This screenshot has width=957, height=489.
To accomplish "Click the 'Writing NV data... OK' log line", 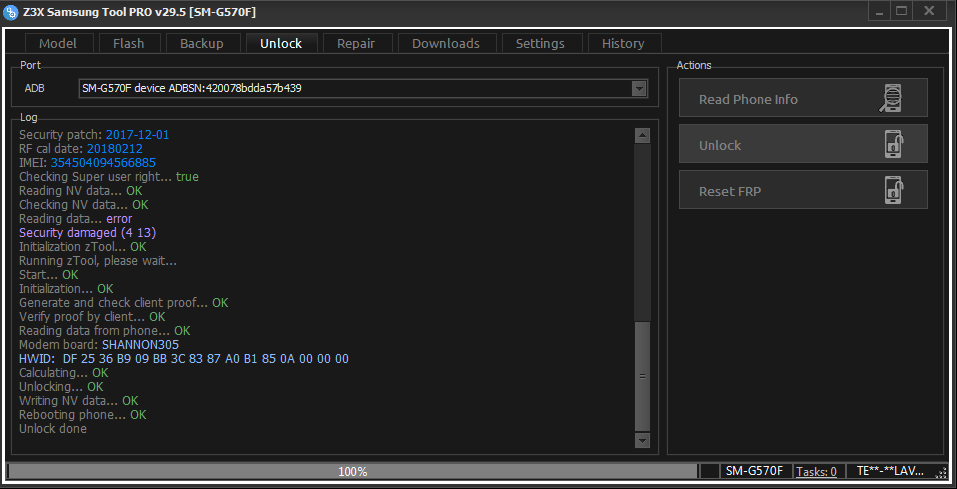I will [79, 400].
